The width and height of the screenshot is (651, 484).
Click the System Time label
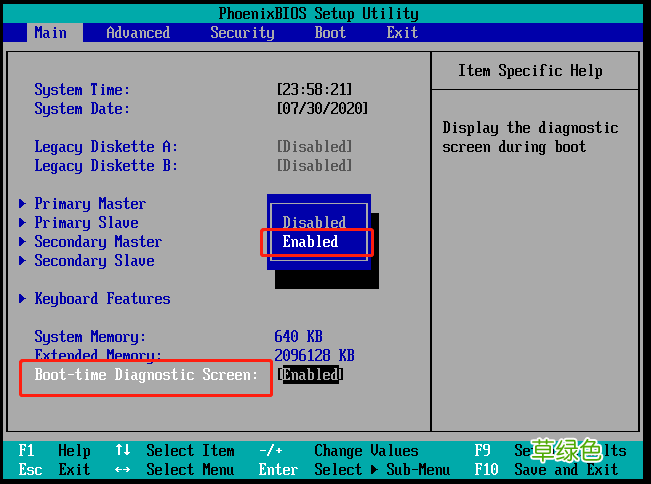pos(82,89)
